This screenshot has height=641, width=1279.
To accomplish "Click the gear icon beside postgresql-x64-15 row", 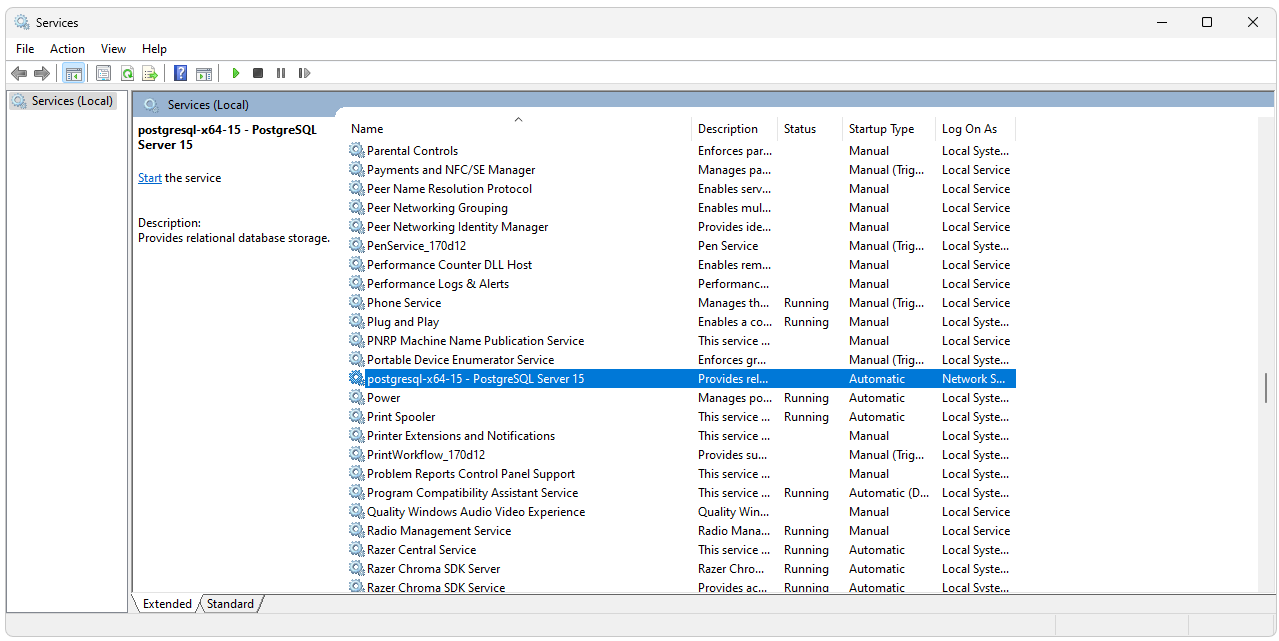I will point(357,379).
